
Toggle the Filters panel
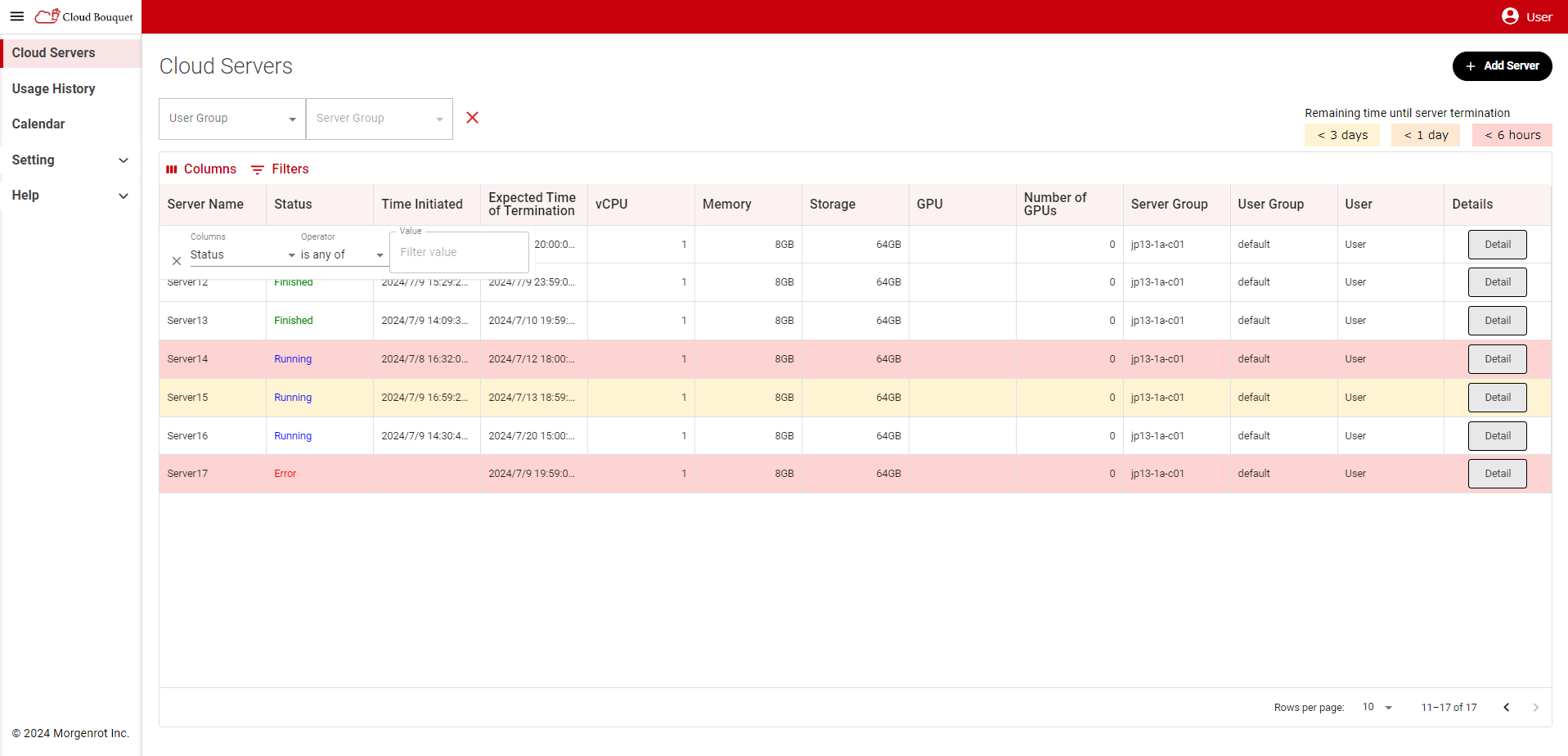[280, 169]
